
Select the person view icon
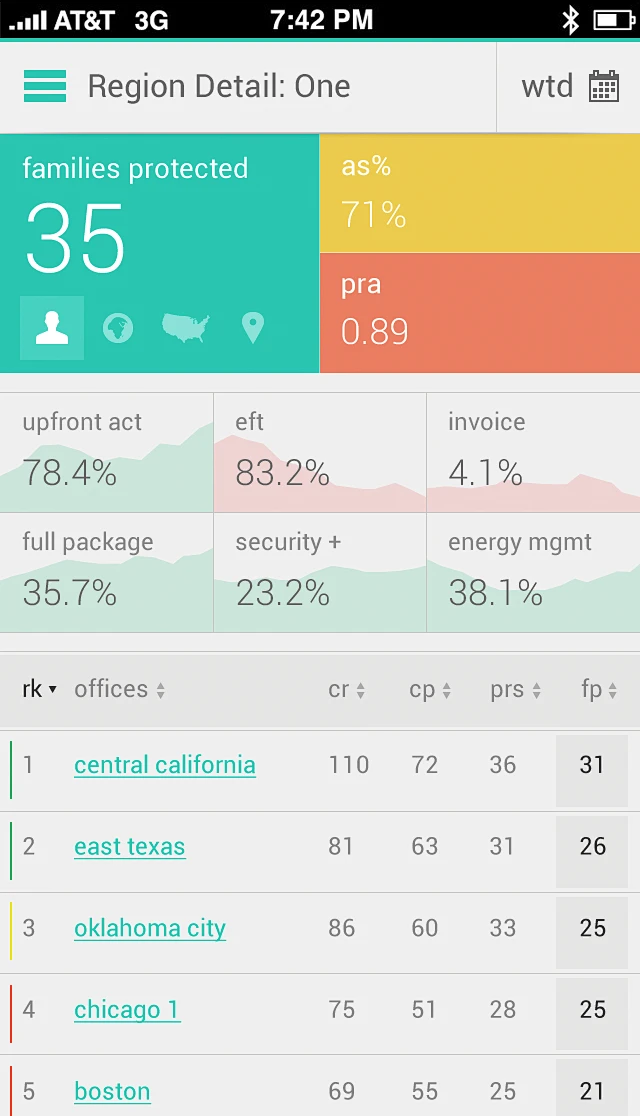pos(52,328)
